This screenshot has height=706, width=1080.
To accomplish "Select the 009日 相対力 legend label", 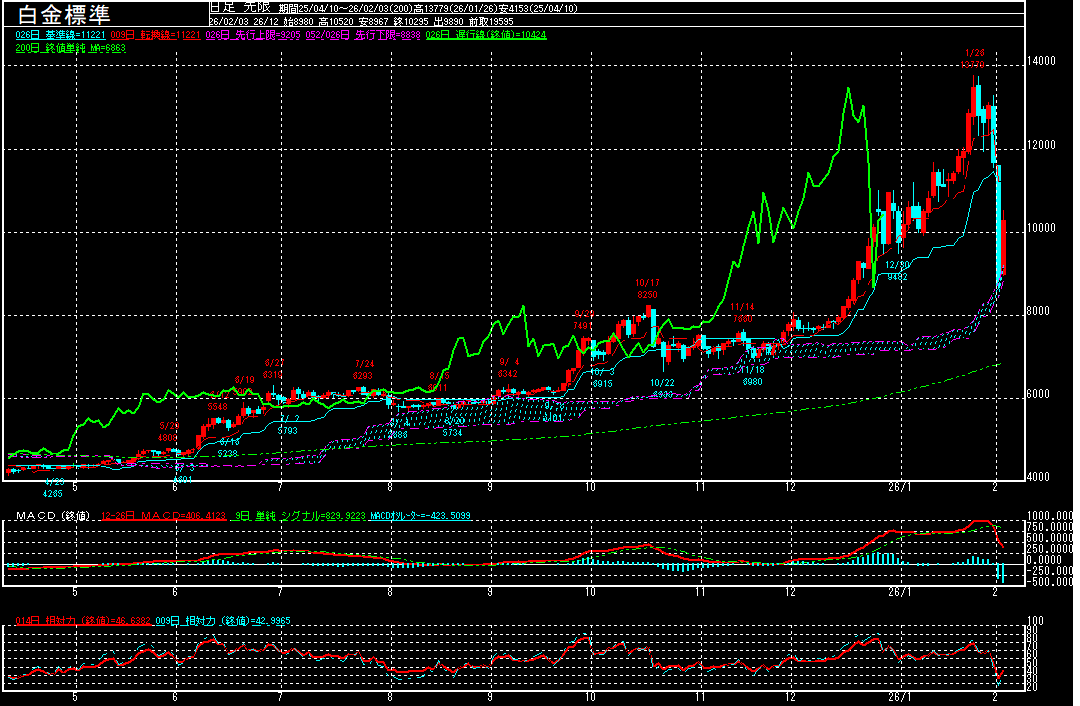I will click(x=222, y=621).
